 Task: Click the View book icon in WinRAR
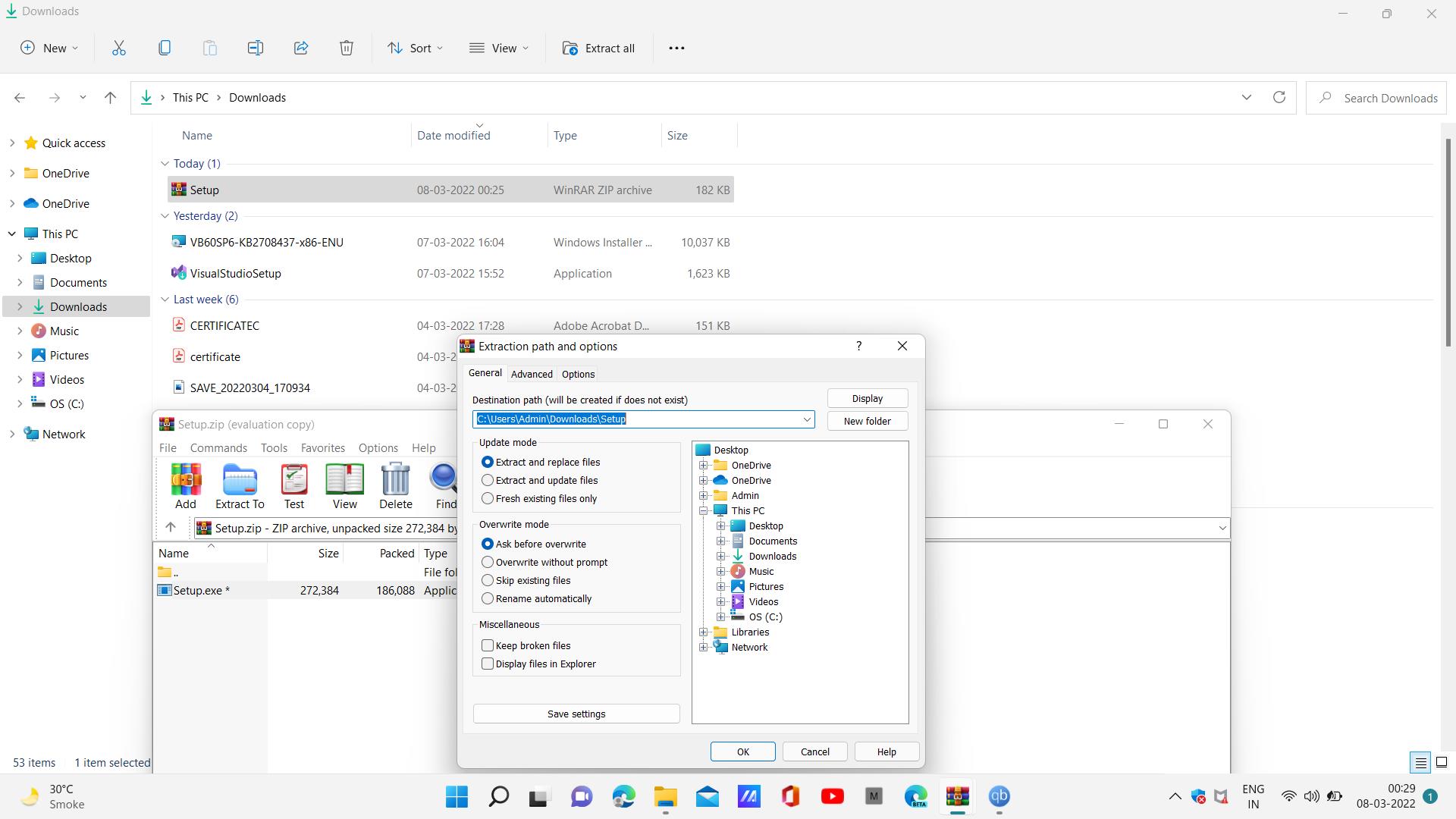344,485
